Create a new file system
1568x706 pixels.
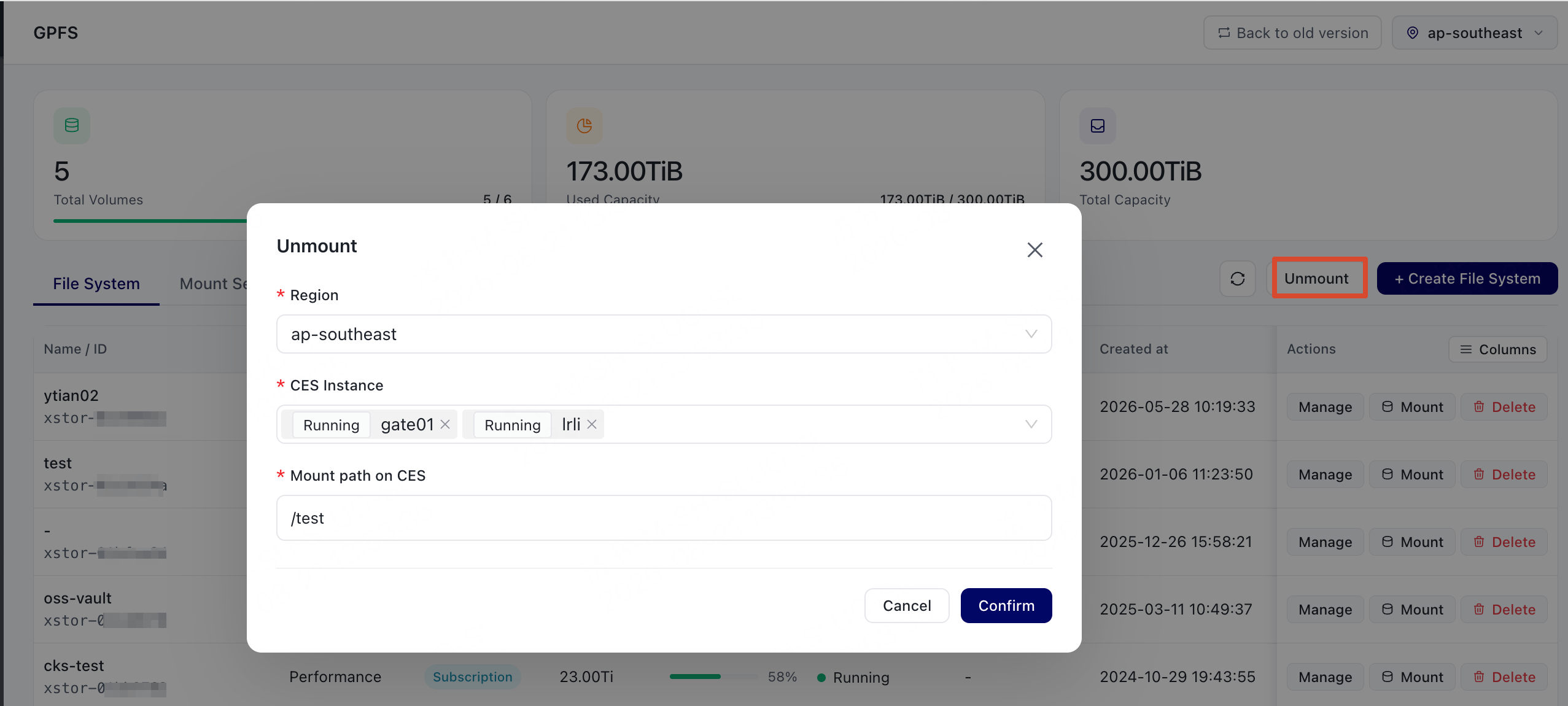pyautogui.click(x=1467, y=278)
